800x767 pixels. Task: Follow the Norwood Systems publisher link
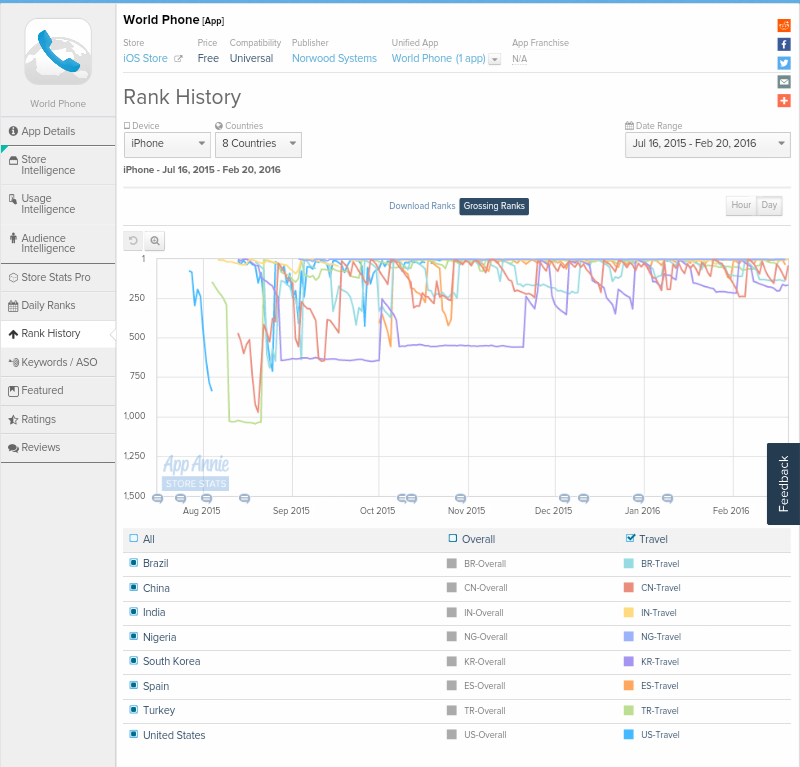point(334,58)
